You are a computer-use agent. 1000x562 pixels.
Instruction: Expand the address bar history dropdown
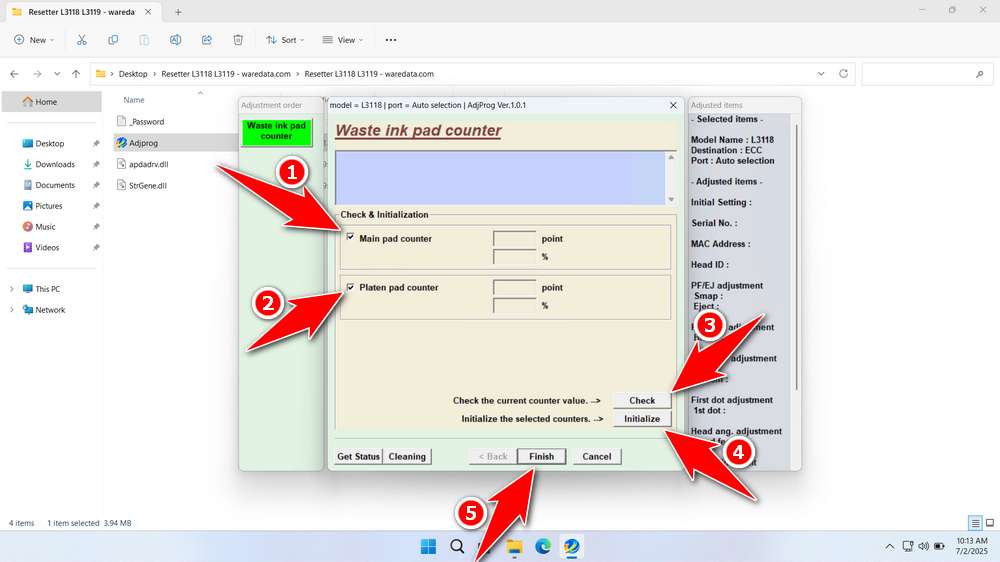[x=821, y=74]
